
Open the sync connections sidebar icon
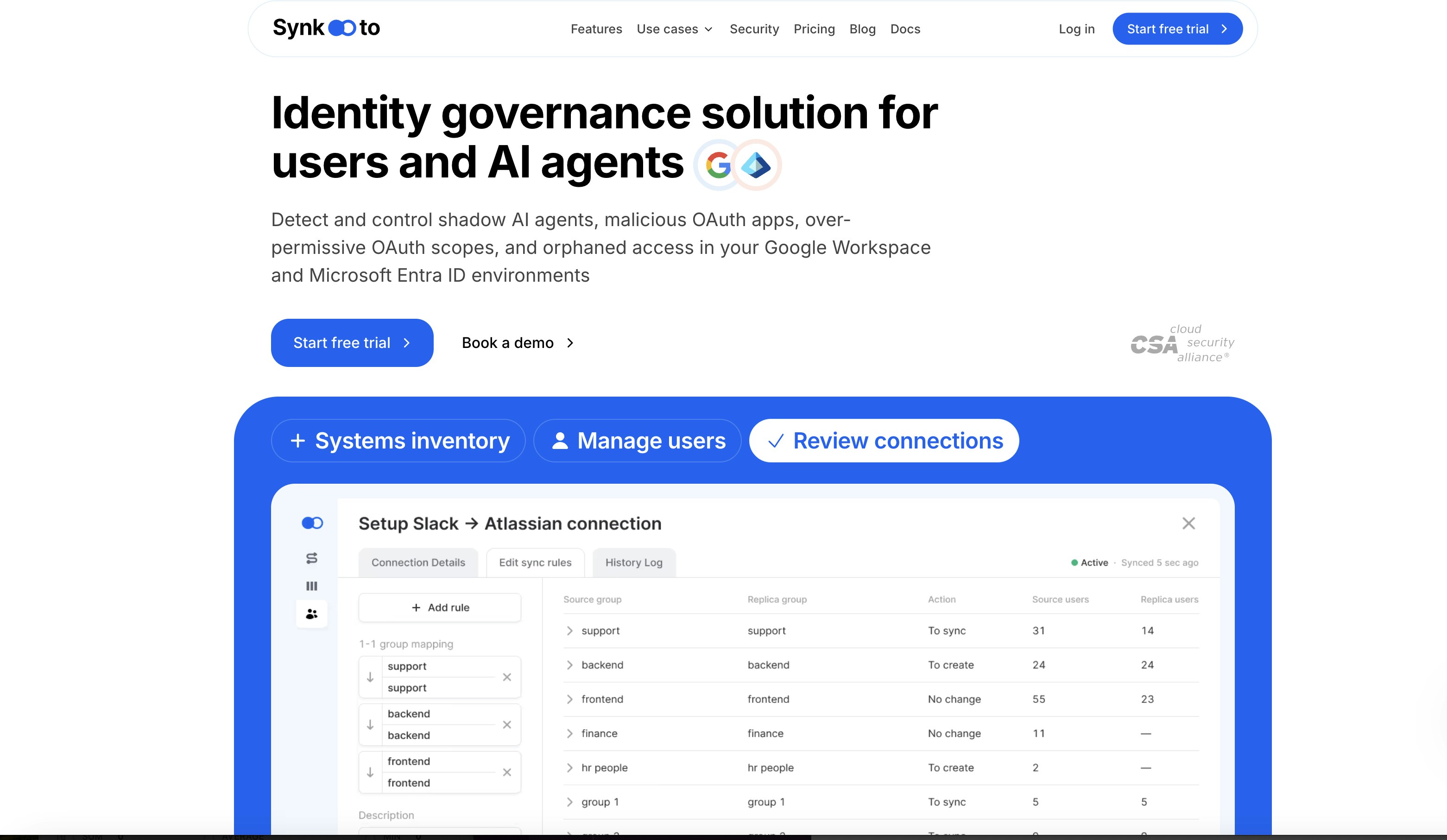(x=312, y=558)
